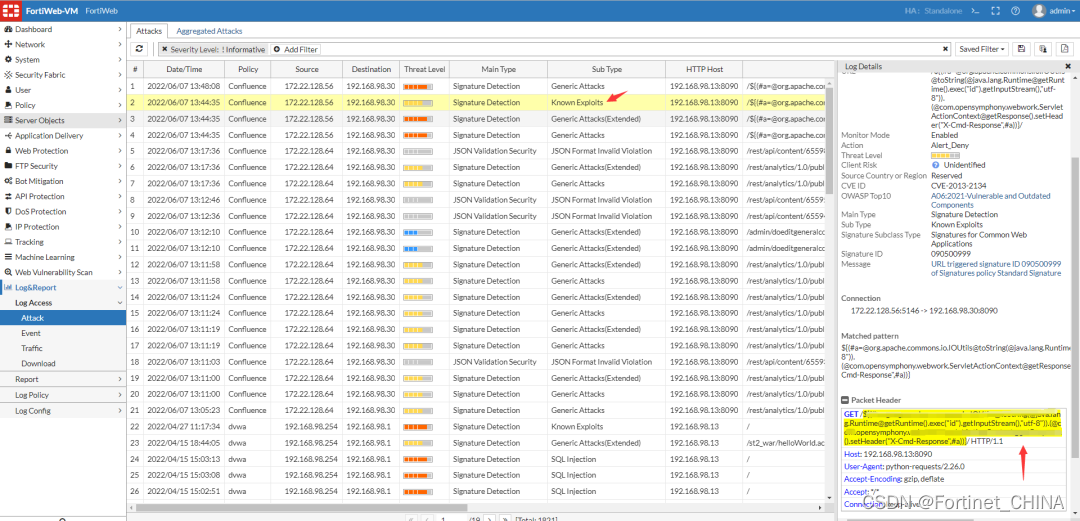
Task: Export log as PDF icon
Action: (1065, 49)
